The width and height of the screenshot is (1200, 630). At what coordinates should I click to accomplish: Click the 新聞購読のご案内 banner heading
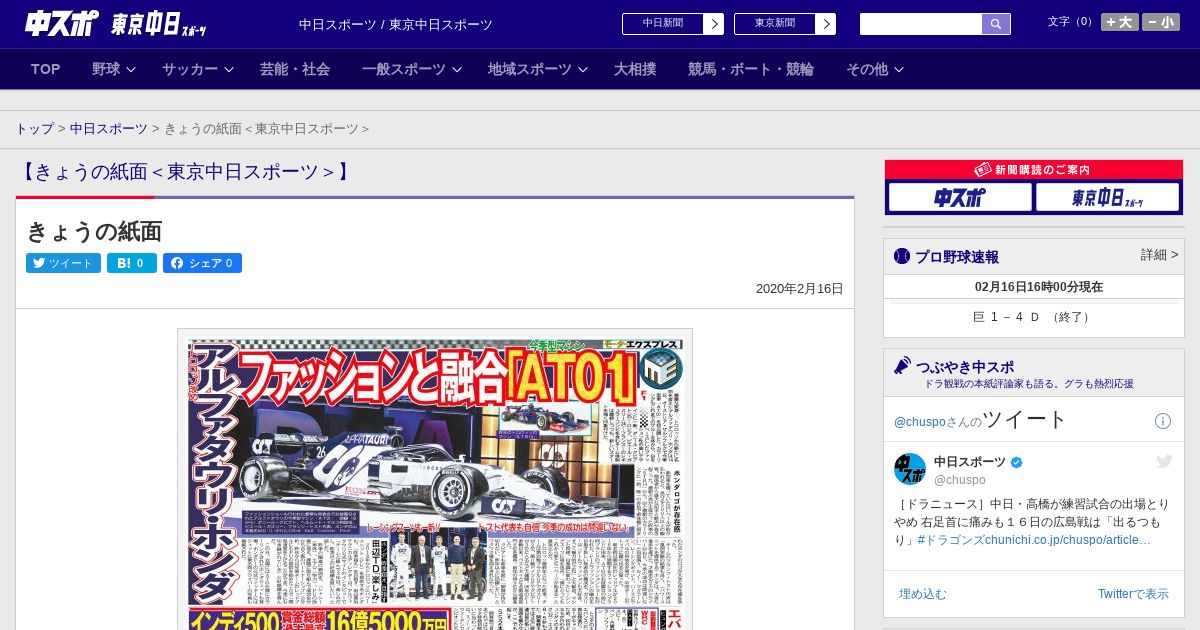[1033, 170]
